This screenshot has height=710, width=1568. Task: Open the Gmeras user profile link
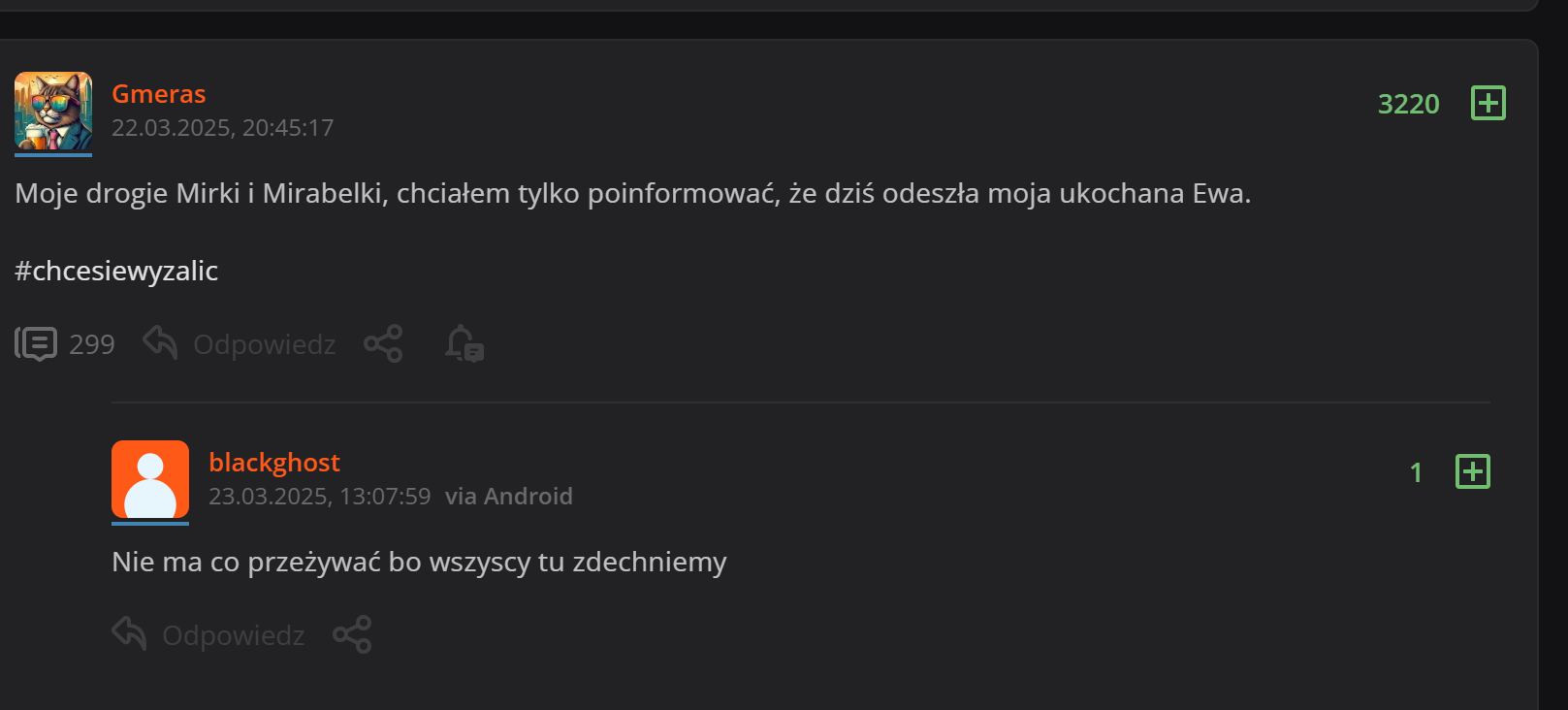pos(159,94)
